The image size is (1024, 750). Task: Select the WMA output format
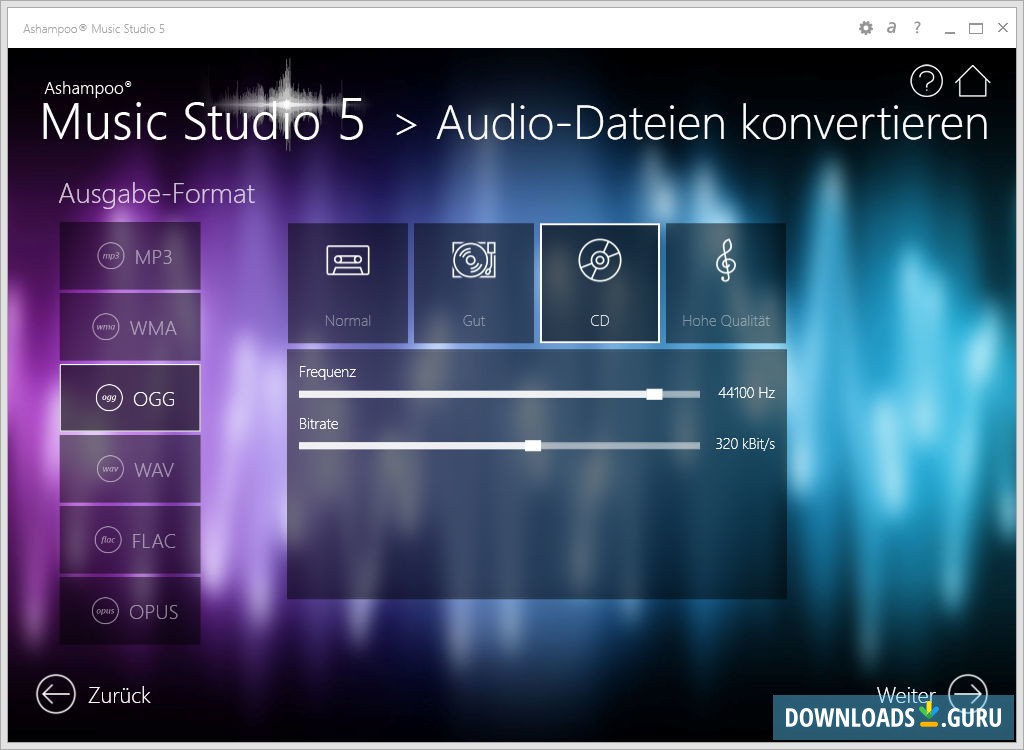pos(130,327)
